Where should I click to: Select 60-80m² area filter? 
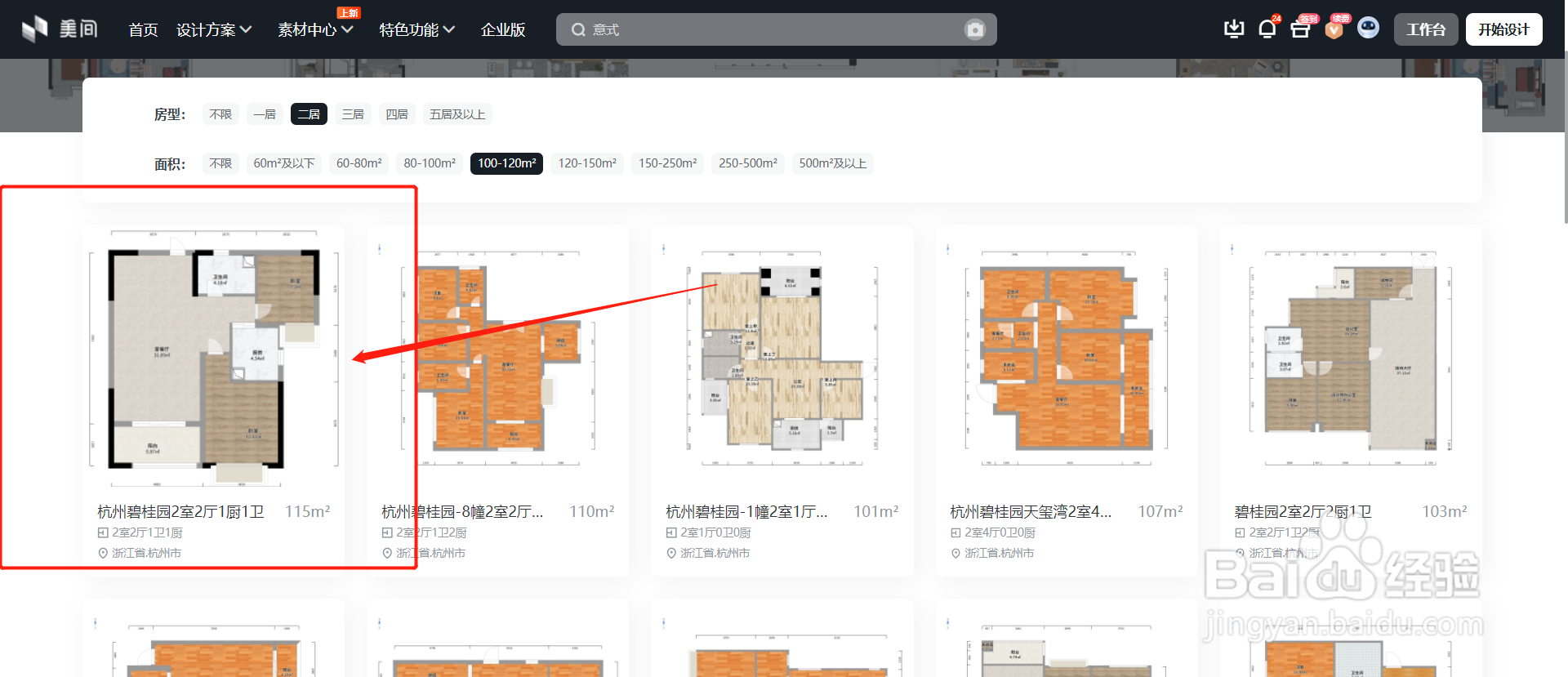click(359, 163)
